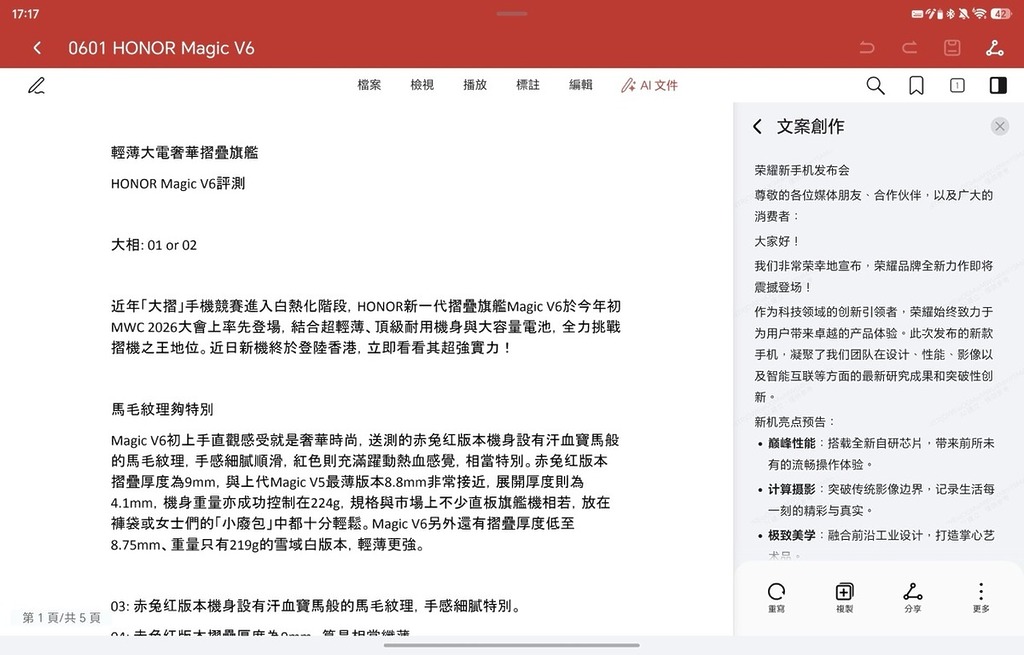
Task: Tap the top center pull-down handle
Action: tap(511, 13)
